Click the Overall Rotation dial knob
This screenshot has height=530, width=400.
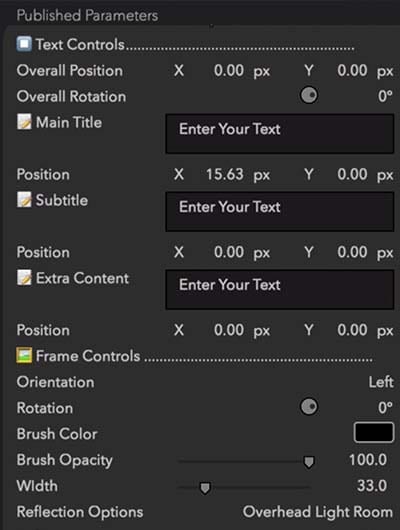tap(309, 95)
